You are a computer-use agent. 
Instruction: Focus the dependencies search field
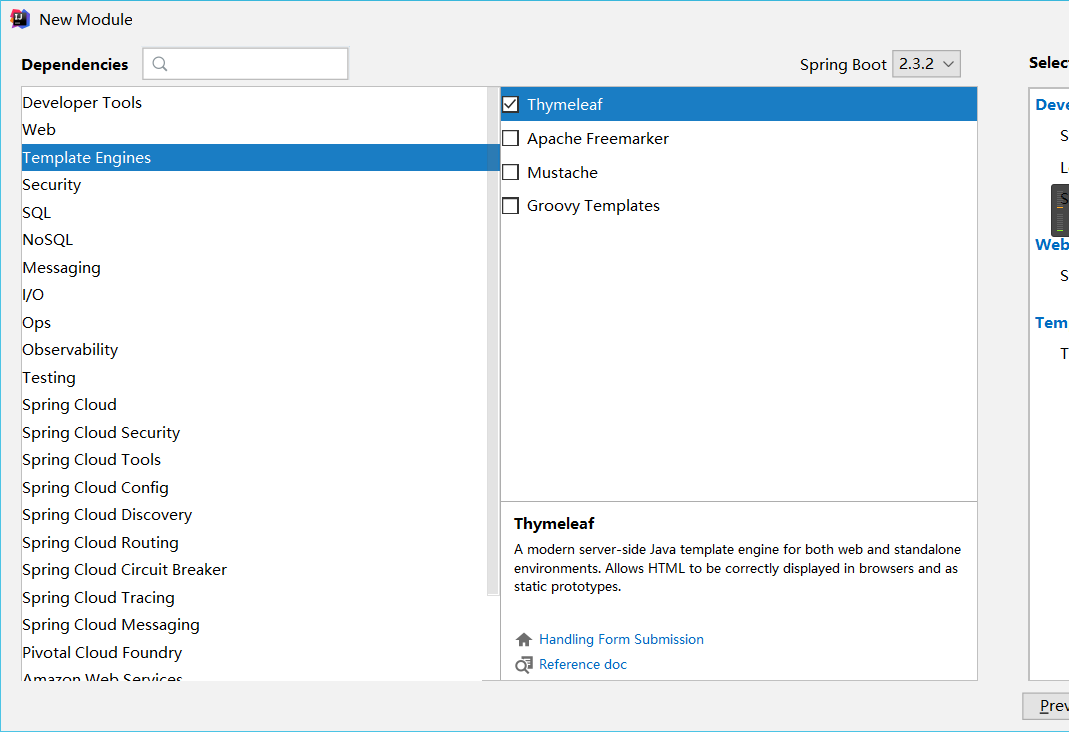pos(245,64)
